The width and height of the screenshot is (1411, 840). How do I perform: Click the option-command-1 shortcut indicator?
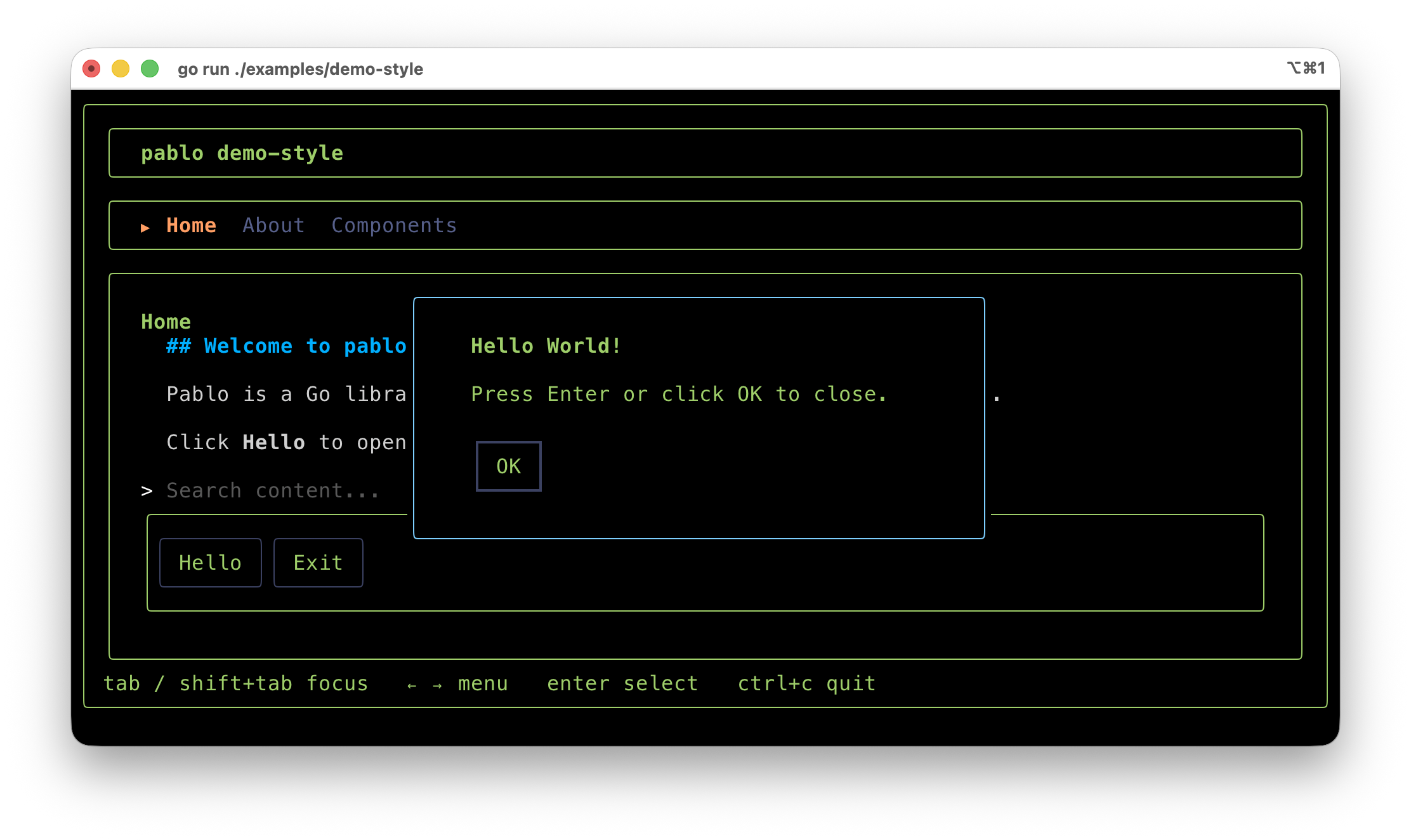[x=1306, y=69]
